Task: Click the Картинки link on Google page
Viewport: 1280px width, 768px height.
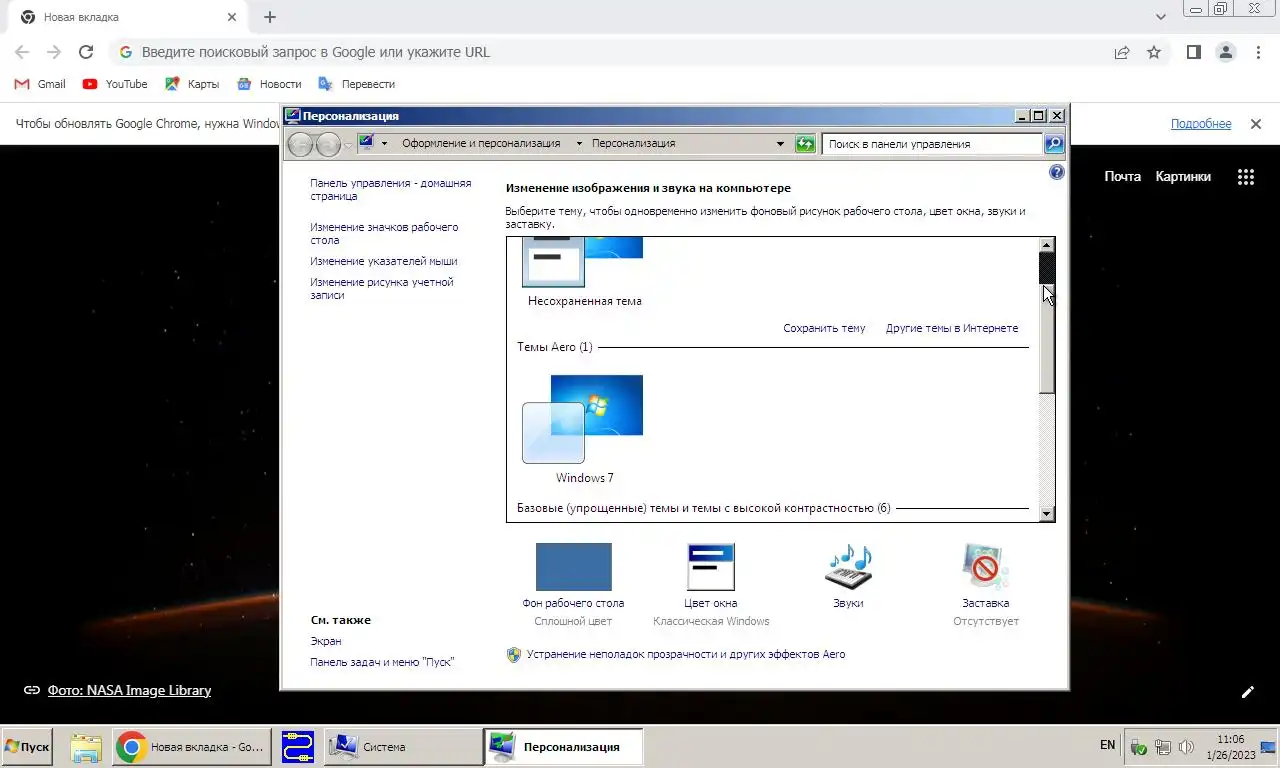Action: coord(1183,177)
